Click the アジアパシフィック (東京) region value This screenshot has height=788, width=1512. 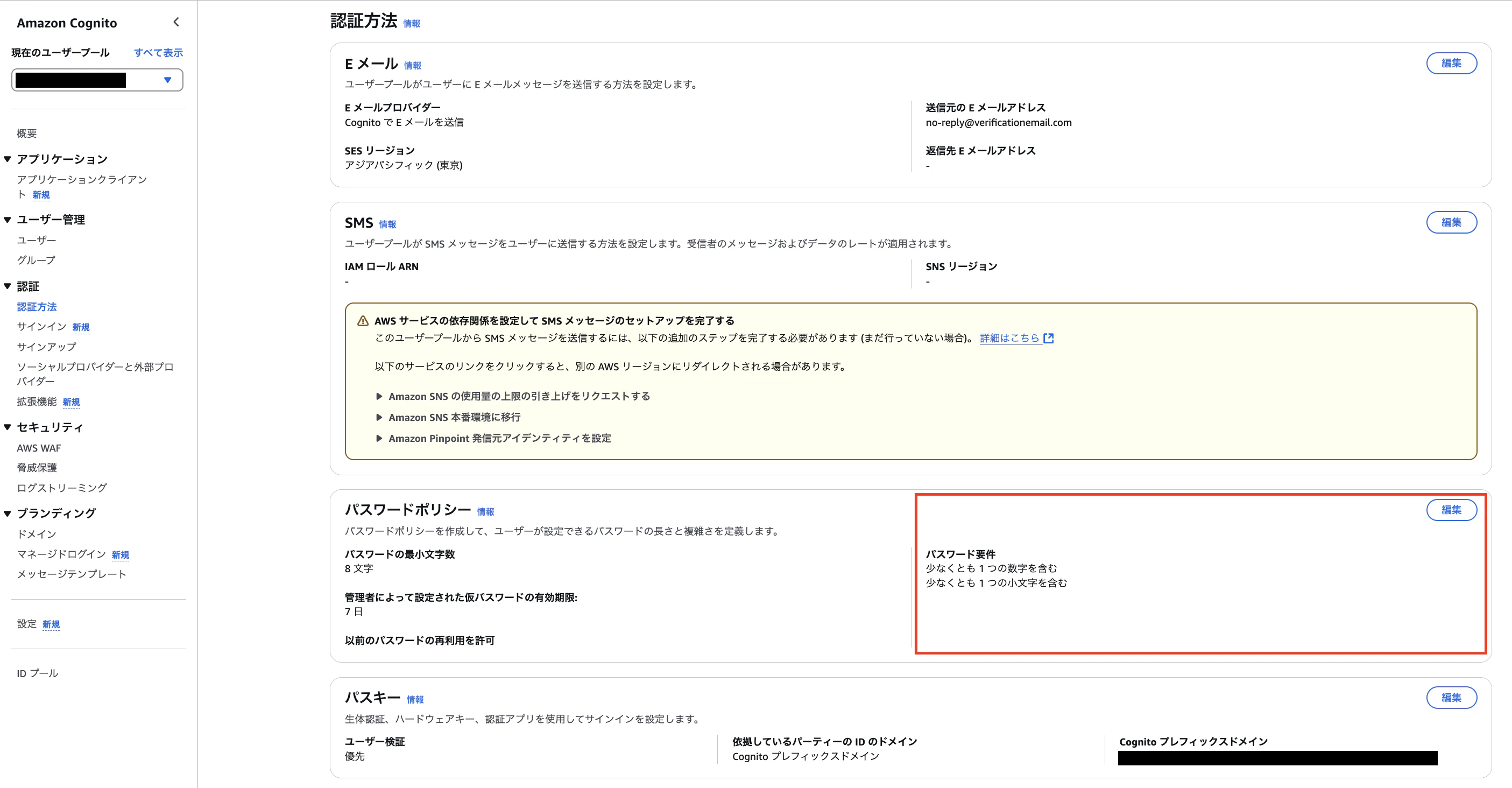(x=404, y=166)
